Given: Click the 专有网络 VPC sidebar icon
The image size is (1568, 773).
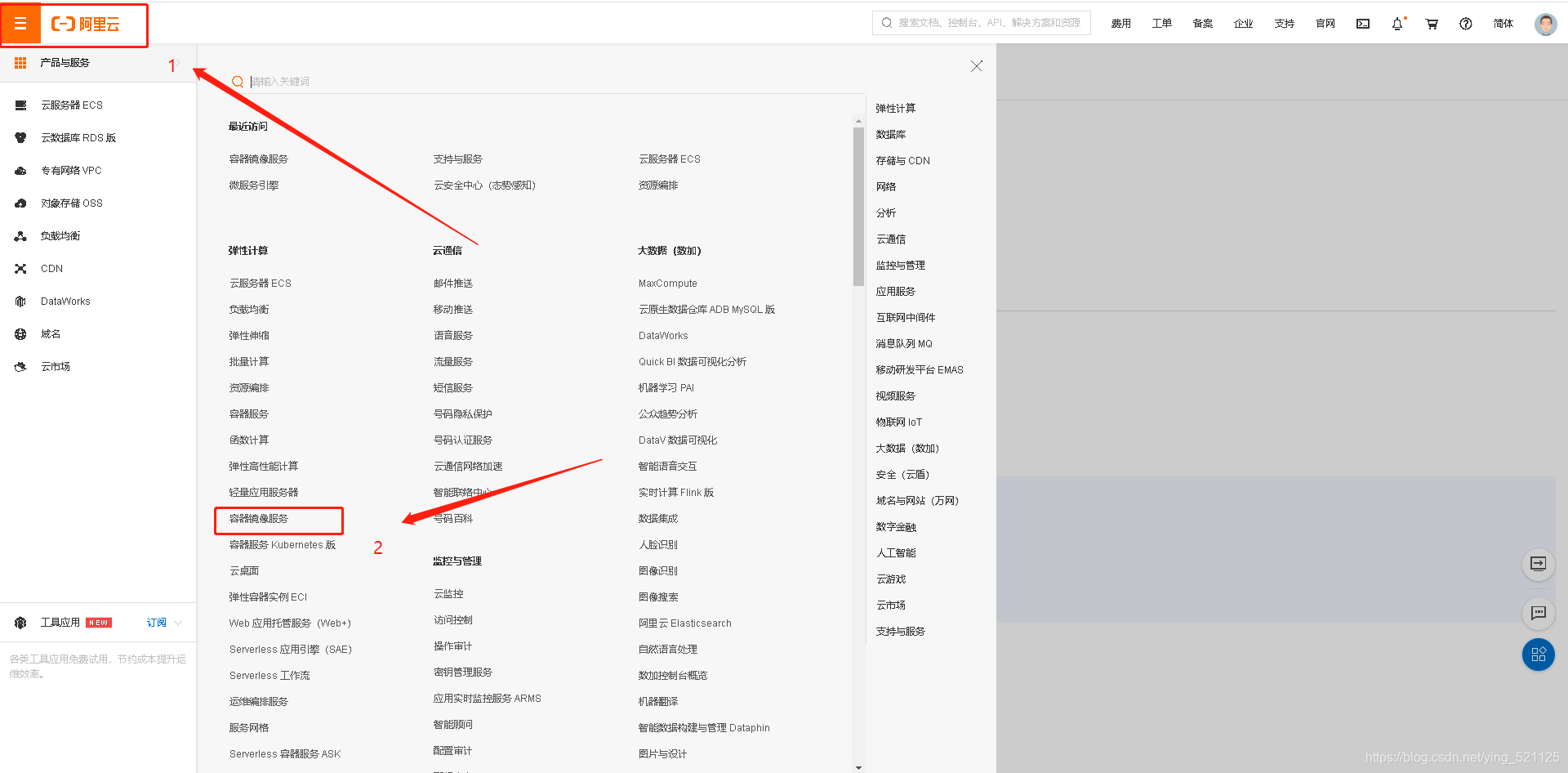Looking at the screenshot, I should (x=20, y=171).
